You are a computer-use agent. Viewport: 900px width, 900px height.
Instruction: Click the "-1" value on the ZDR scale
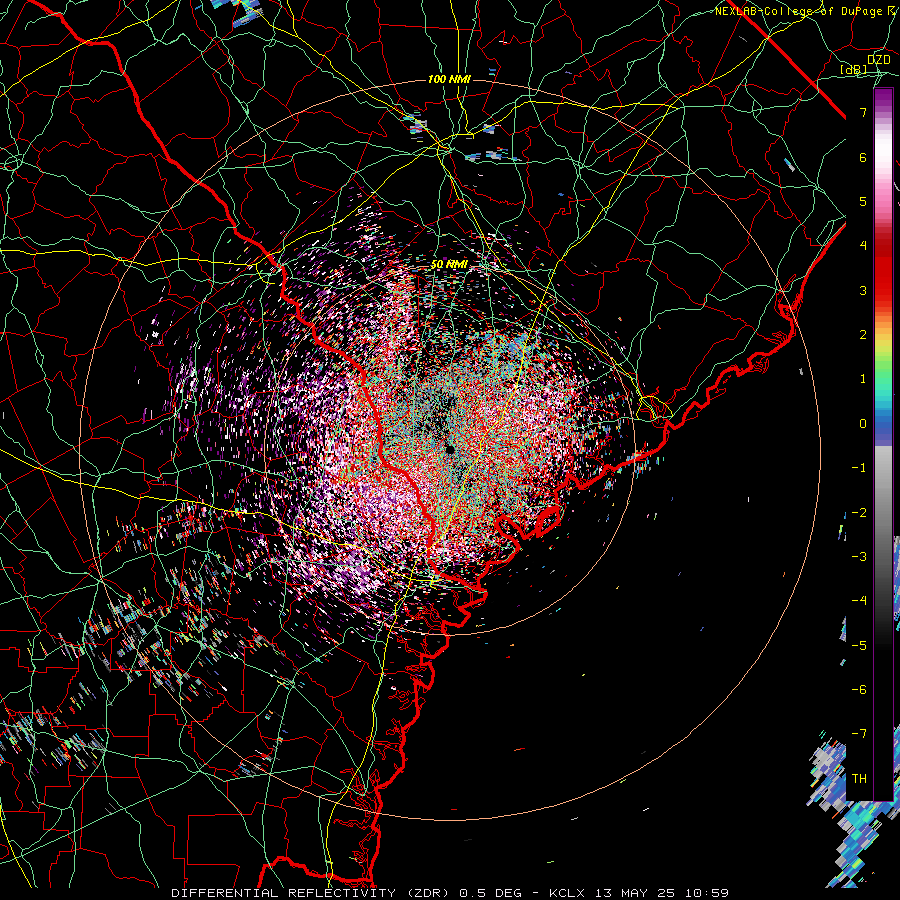pyautogui.click(x=859, y=468)
